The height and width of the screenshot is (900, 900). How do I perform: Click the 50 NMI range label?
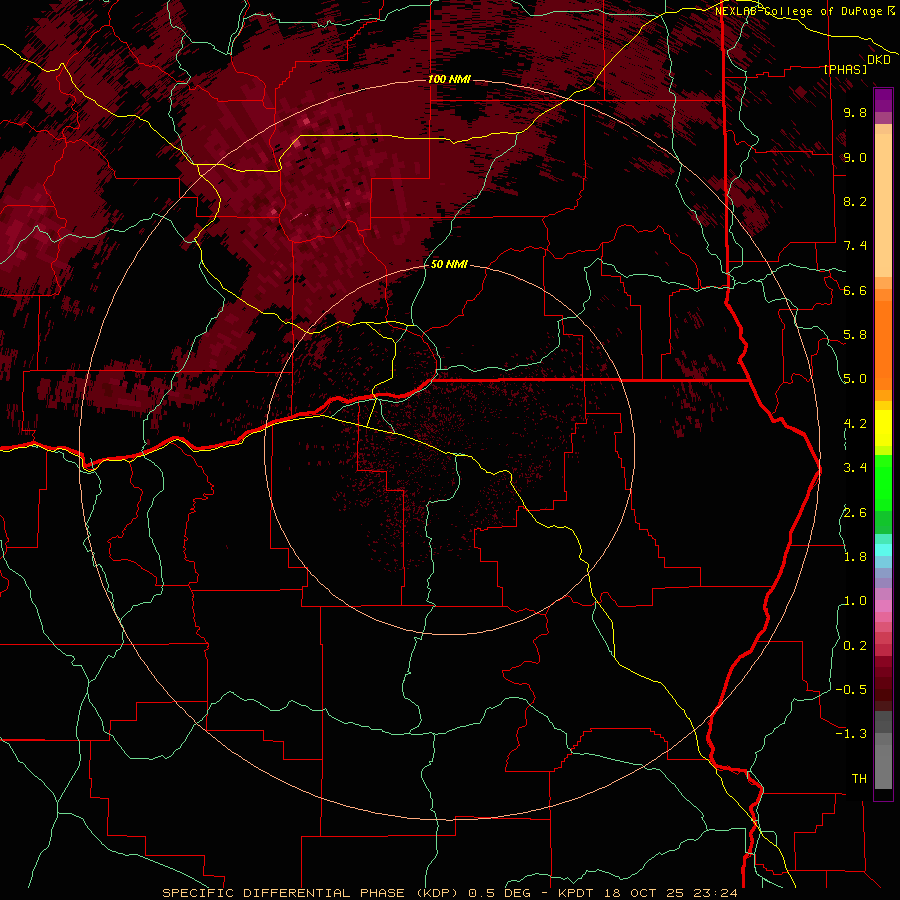pyautogui.click(x=449, y=264)
